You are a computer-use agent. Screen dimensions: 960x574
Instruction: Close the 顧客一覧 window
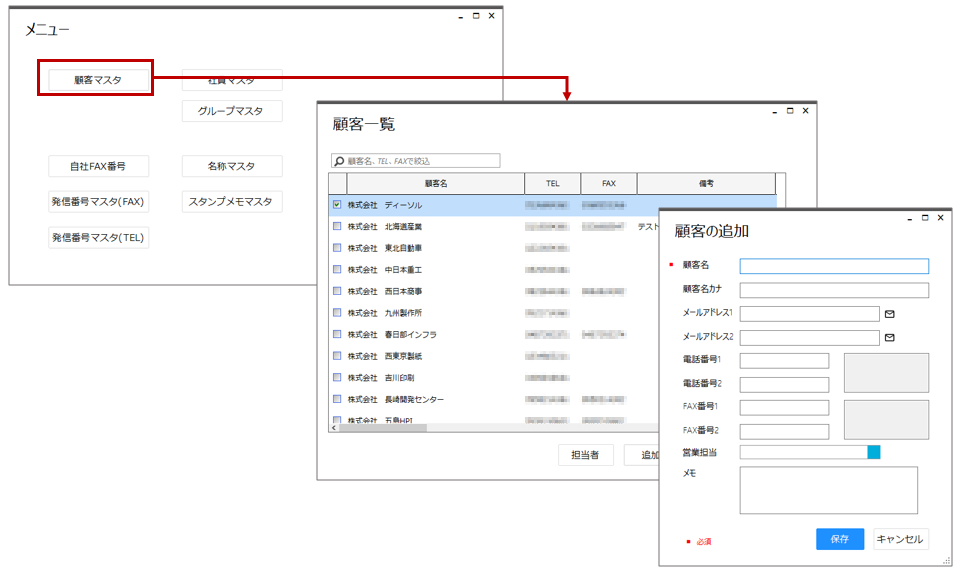[x=805, y=111]
